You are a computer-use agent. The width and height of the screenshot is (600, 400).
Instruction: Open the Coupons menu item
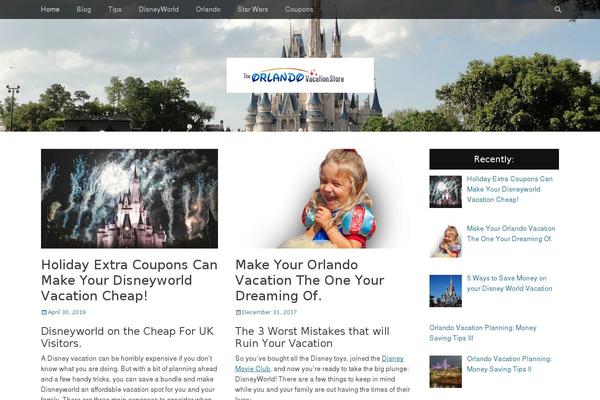pyautogui.click(x=299, y=9)
